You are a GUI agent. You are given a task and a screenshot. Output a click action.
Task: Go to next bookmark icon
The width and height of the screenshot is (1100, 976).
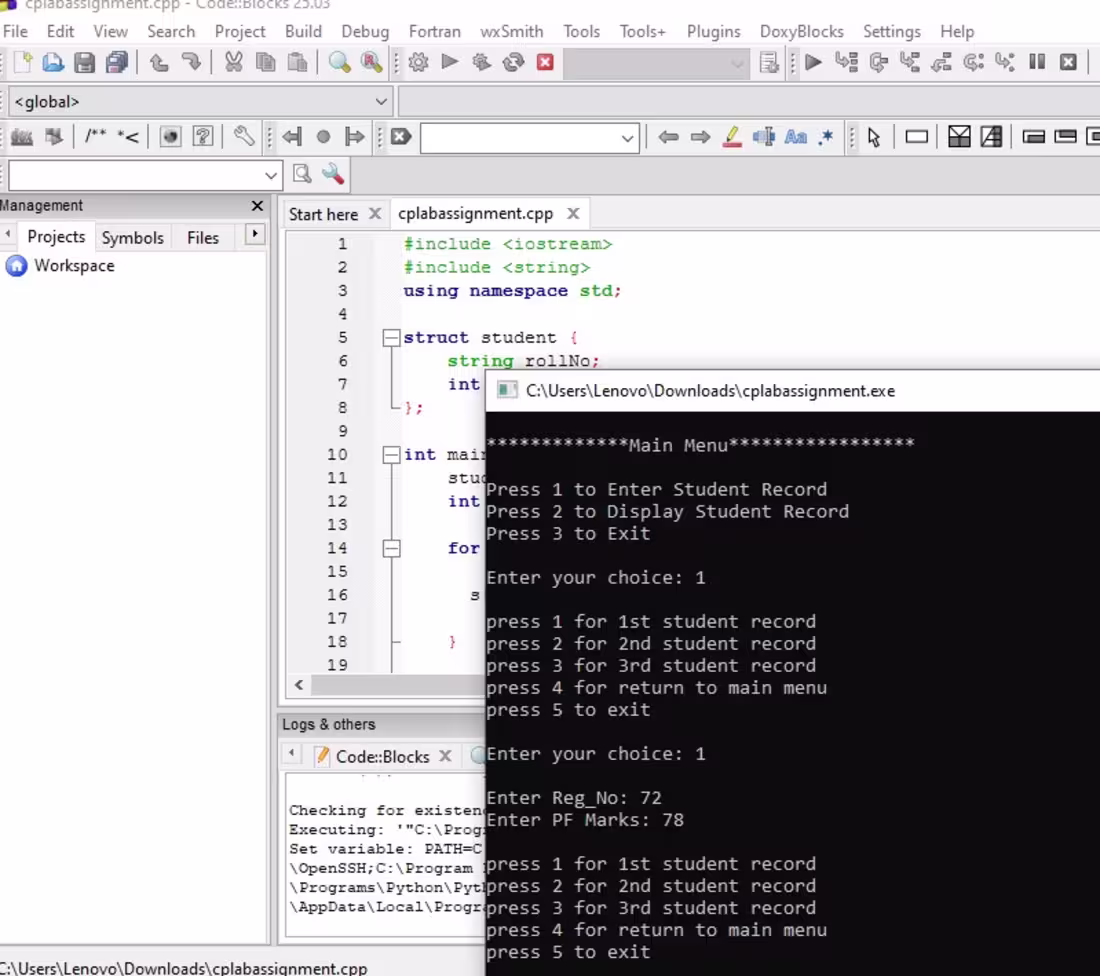(355, 137)
